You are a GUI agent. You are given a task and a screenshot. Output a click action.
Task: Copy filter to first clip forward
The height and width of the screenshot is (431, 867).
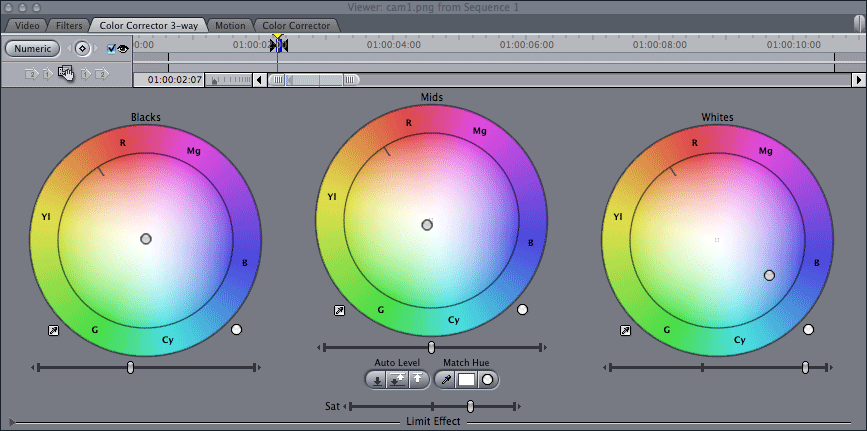pos(85,74)
